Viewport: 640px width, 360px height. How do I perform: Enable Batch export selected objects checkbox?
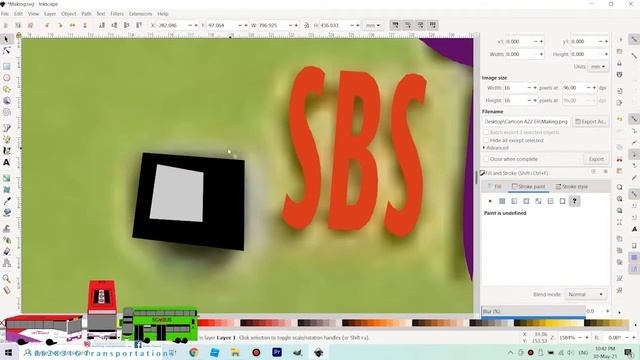[486, 132]
